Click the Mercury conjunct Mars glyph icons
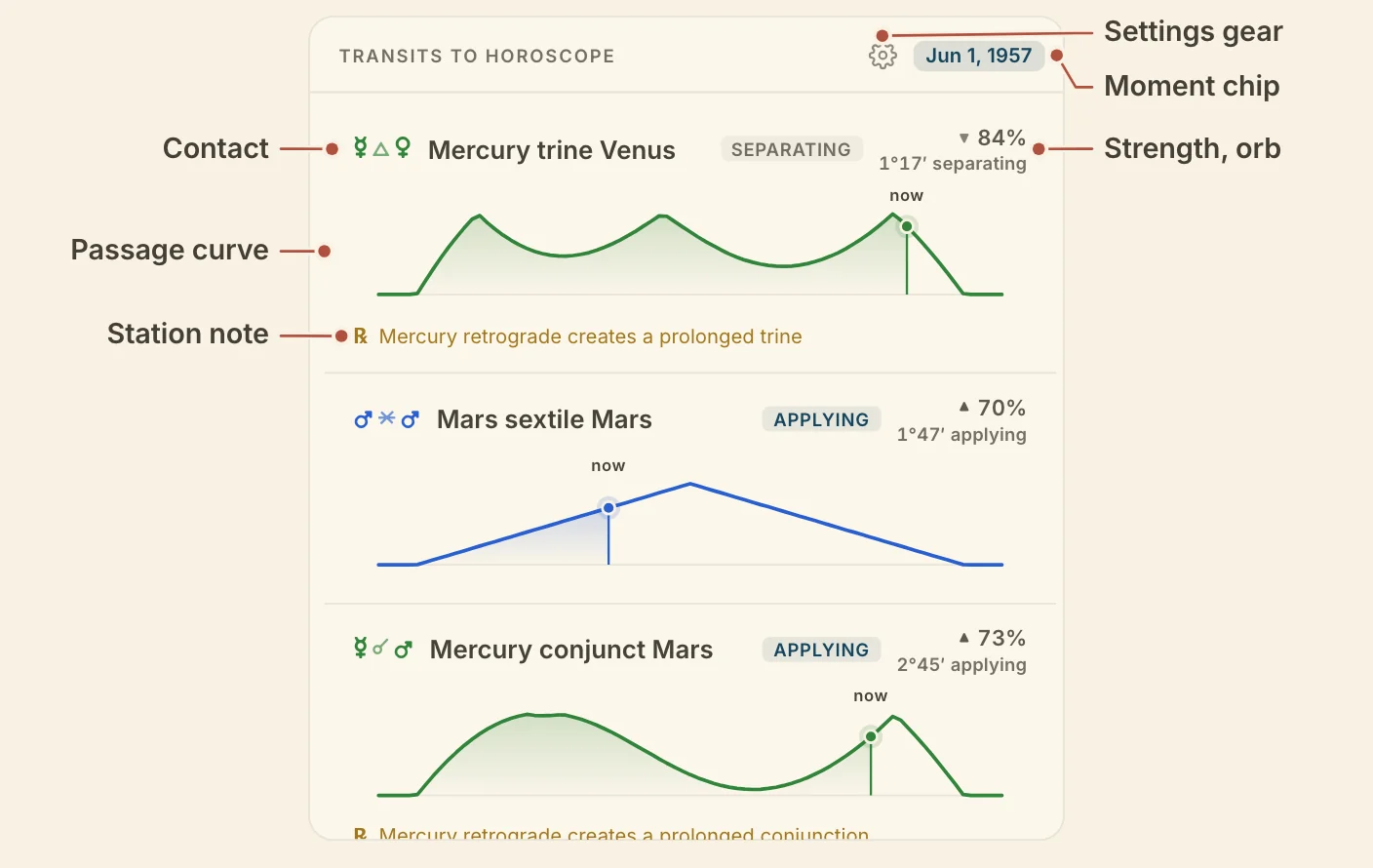Screen dimensions: 1373x868 [x=382, y=649]
